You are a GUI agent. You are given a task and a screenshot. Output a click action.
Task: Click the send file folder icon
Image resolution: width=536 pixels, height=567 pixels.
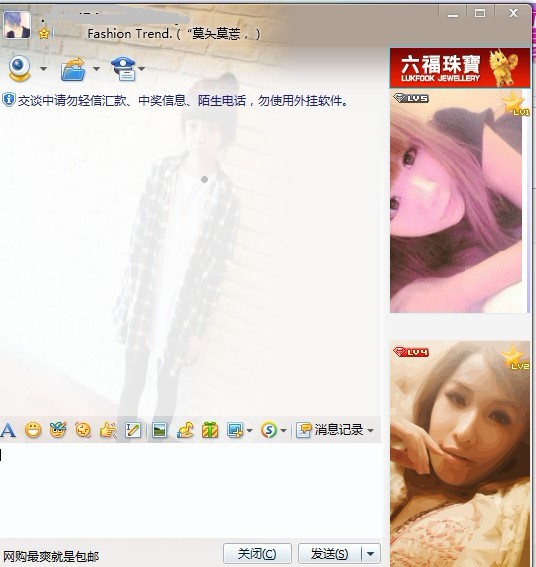[74, 69]
